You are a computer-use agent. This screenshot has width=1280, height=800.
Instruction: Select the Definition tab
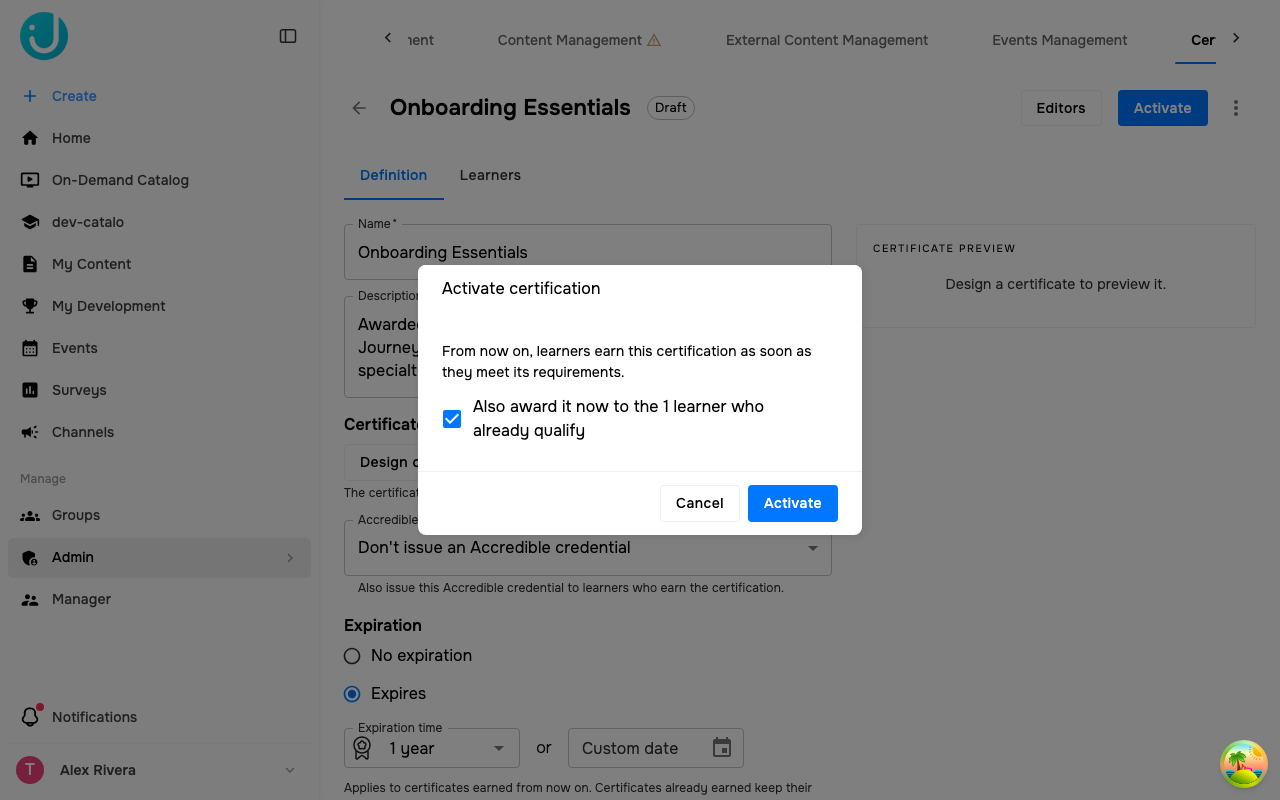[394, 175]
